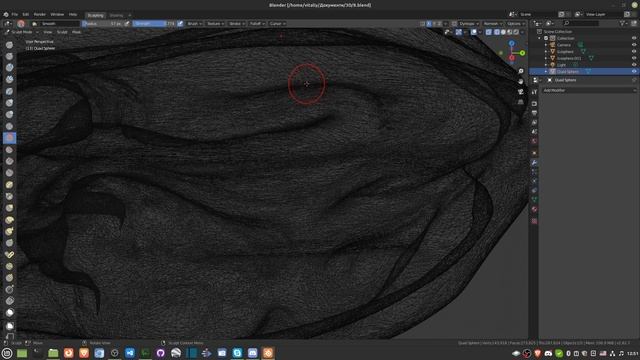
Task: Select the Grab brush tool
Action: [x=9, y=208]
